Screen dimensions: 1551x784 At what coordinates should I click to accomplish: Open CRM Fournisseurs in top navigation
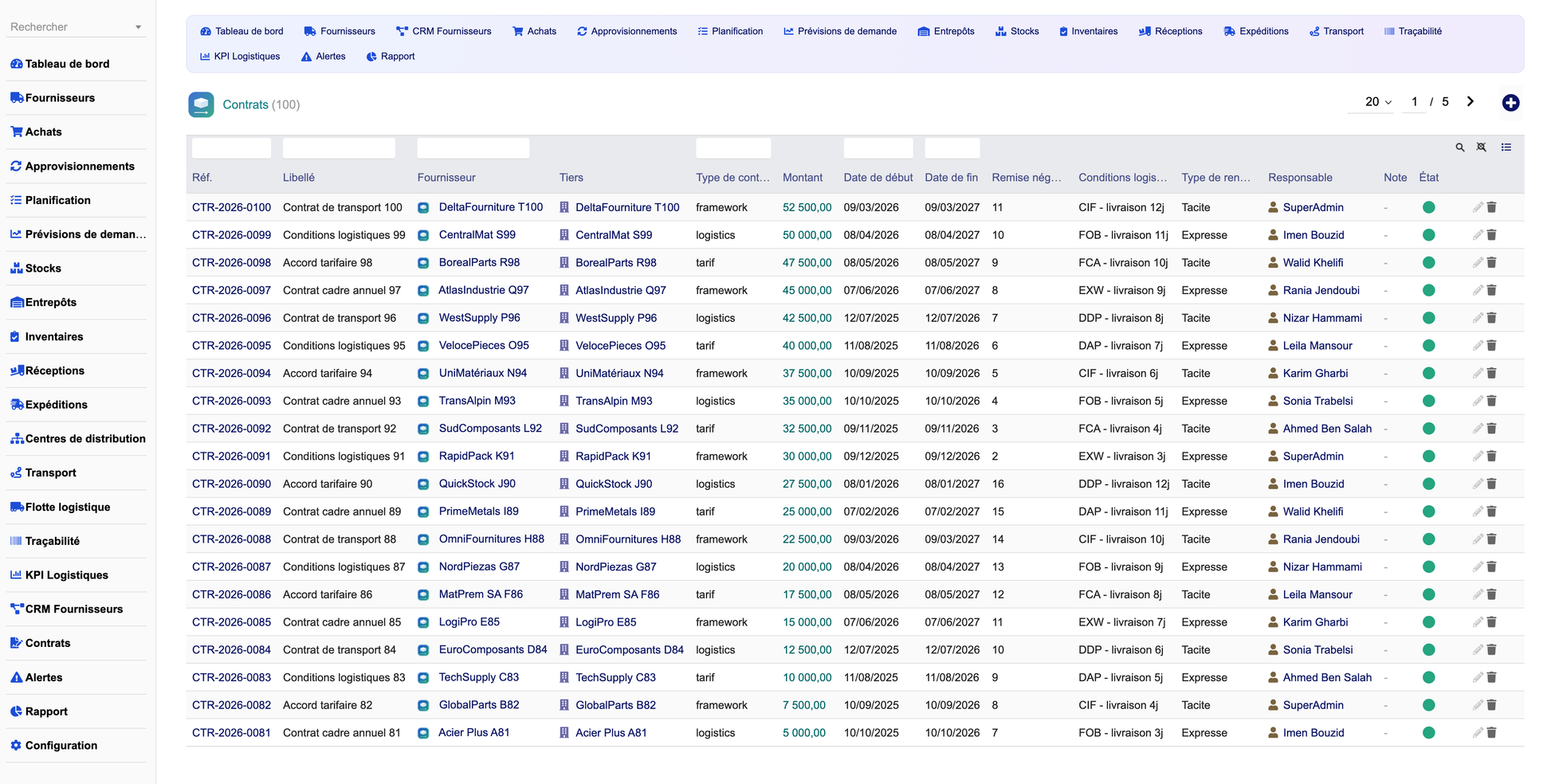(444, 31)
